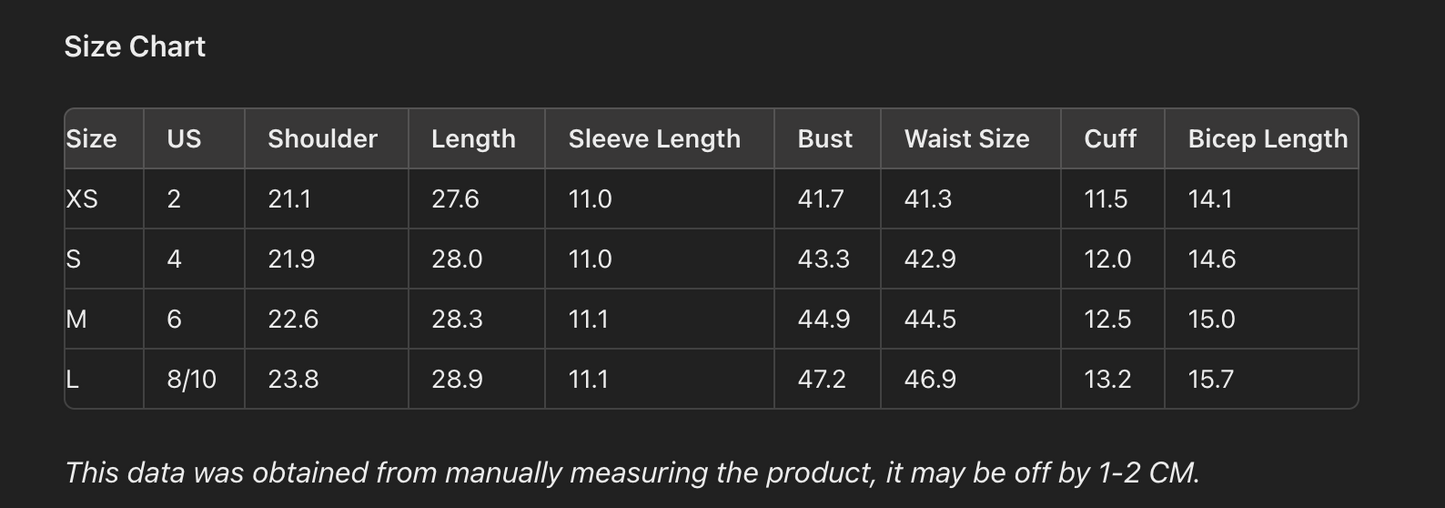Select the Shoulder column header
1445x508 pixels.
pyautogui.click(x=322, y=139)
